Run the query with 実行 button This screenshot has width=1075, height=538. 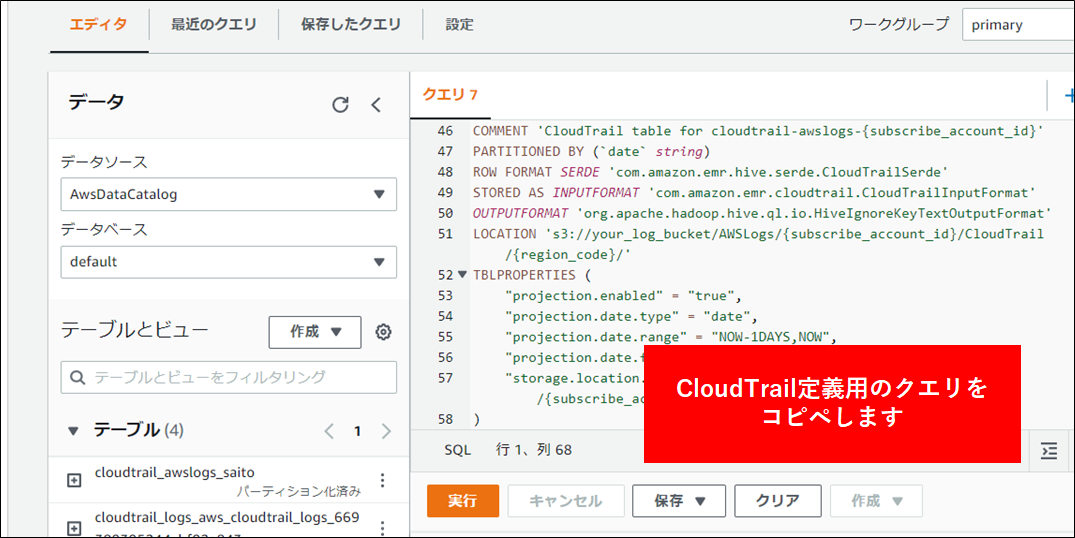coord(462,501)
